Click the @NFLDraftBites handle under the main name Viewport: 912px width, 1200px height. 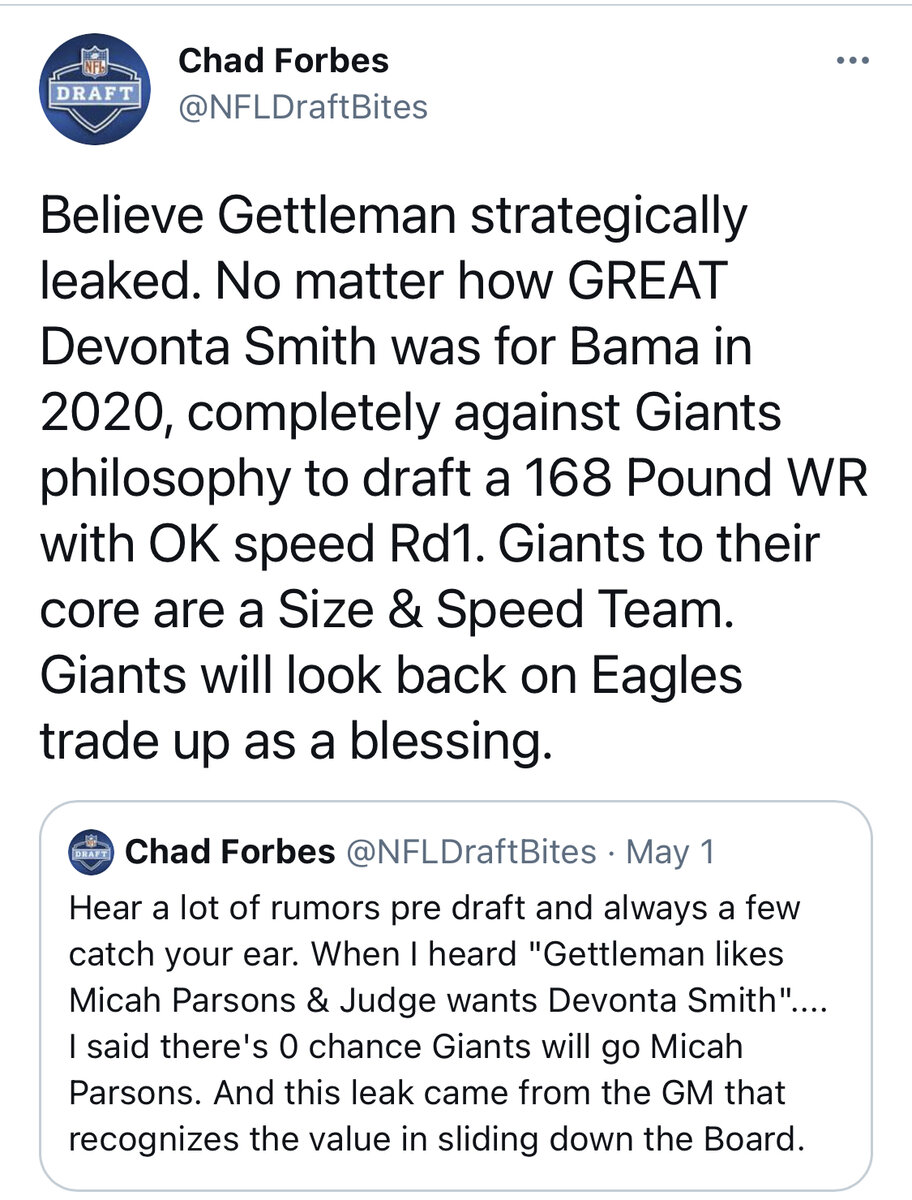pos(303,105)
